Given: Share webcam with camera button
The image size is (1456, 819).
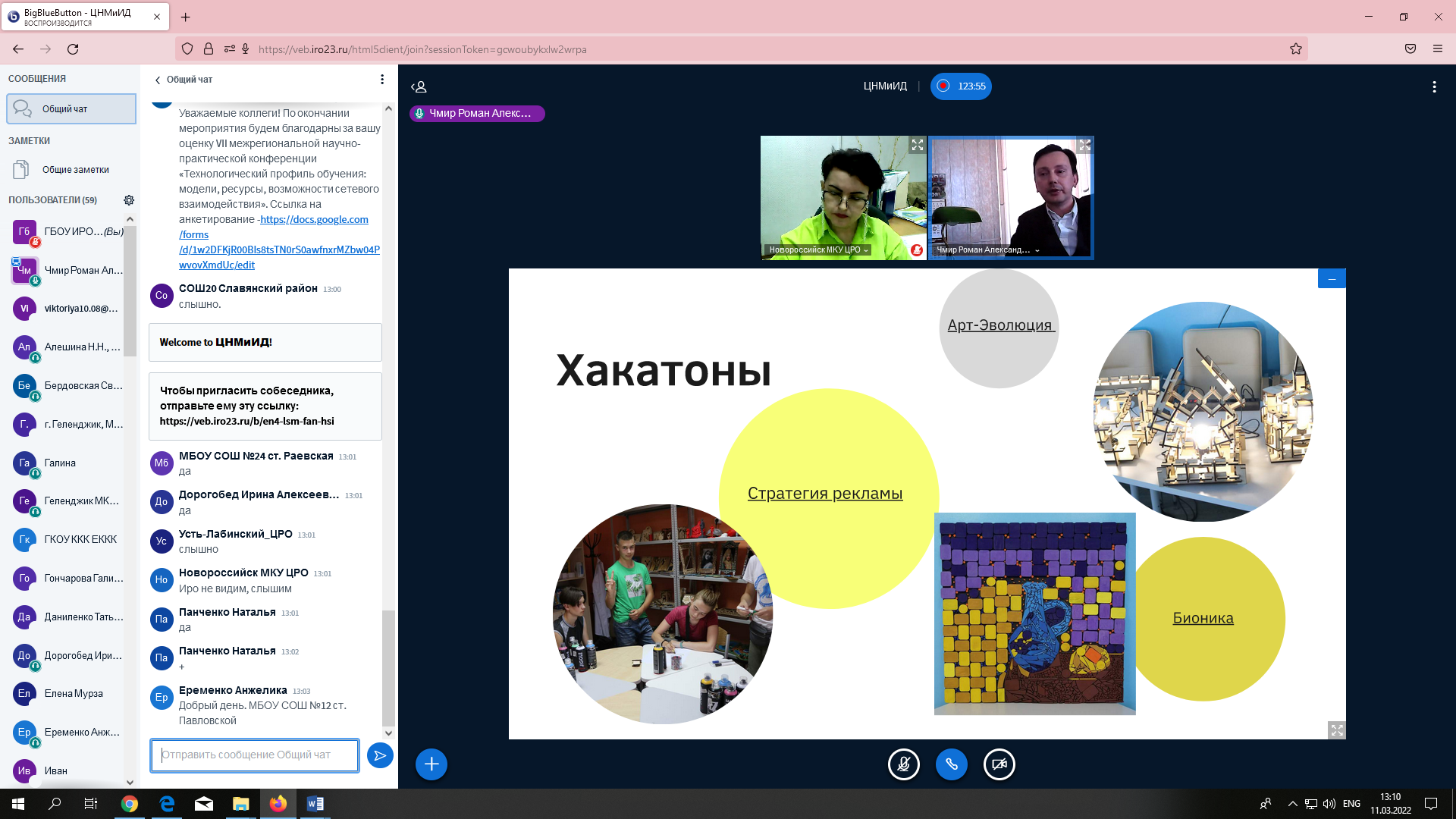Looking at the screenshot, I should 999,764.
